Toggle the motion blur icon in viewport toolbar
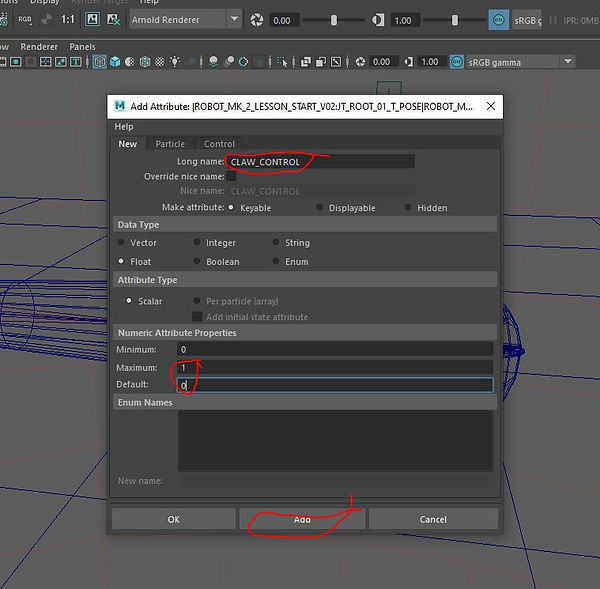This screenshot has width=600, height=589. [x=229, y=62]
